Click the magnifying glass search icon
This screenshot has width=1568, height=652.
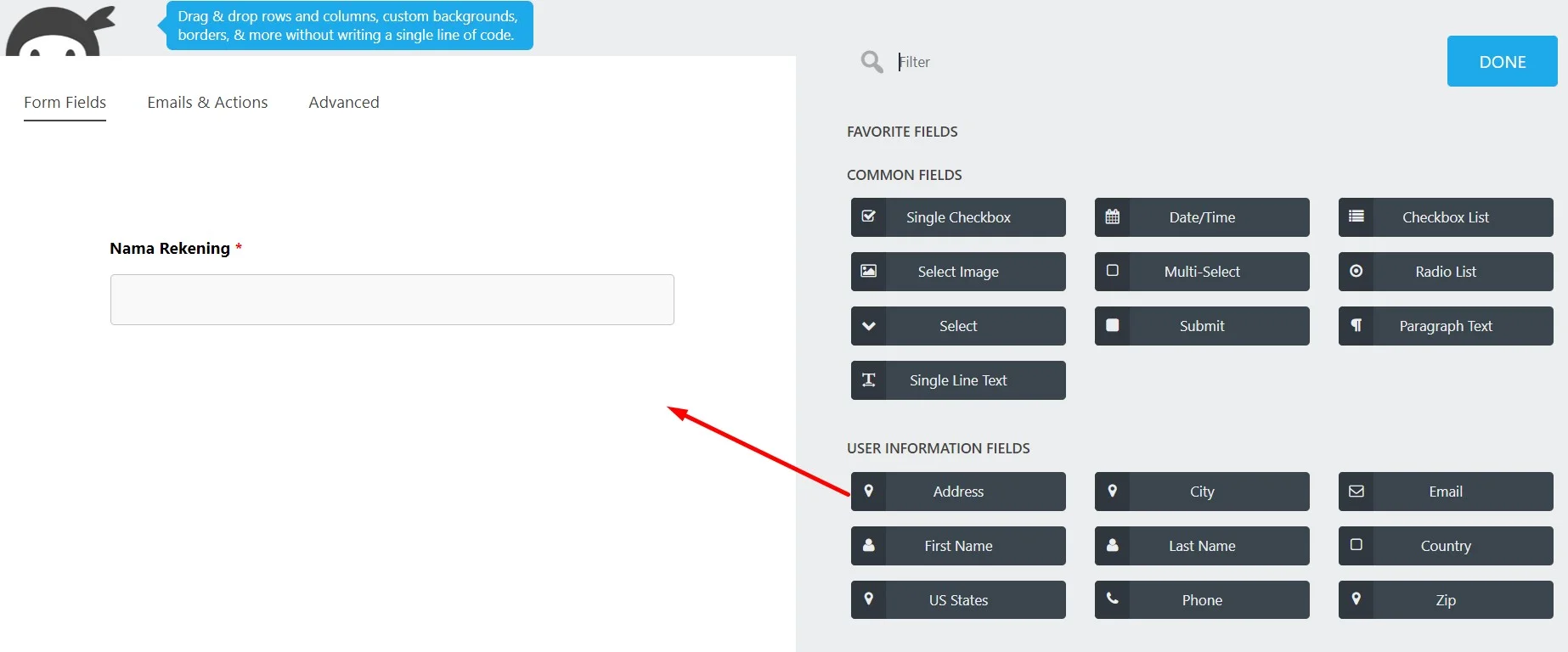pos(871,61)
